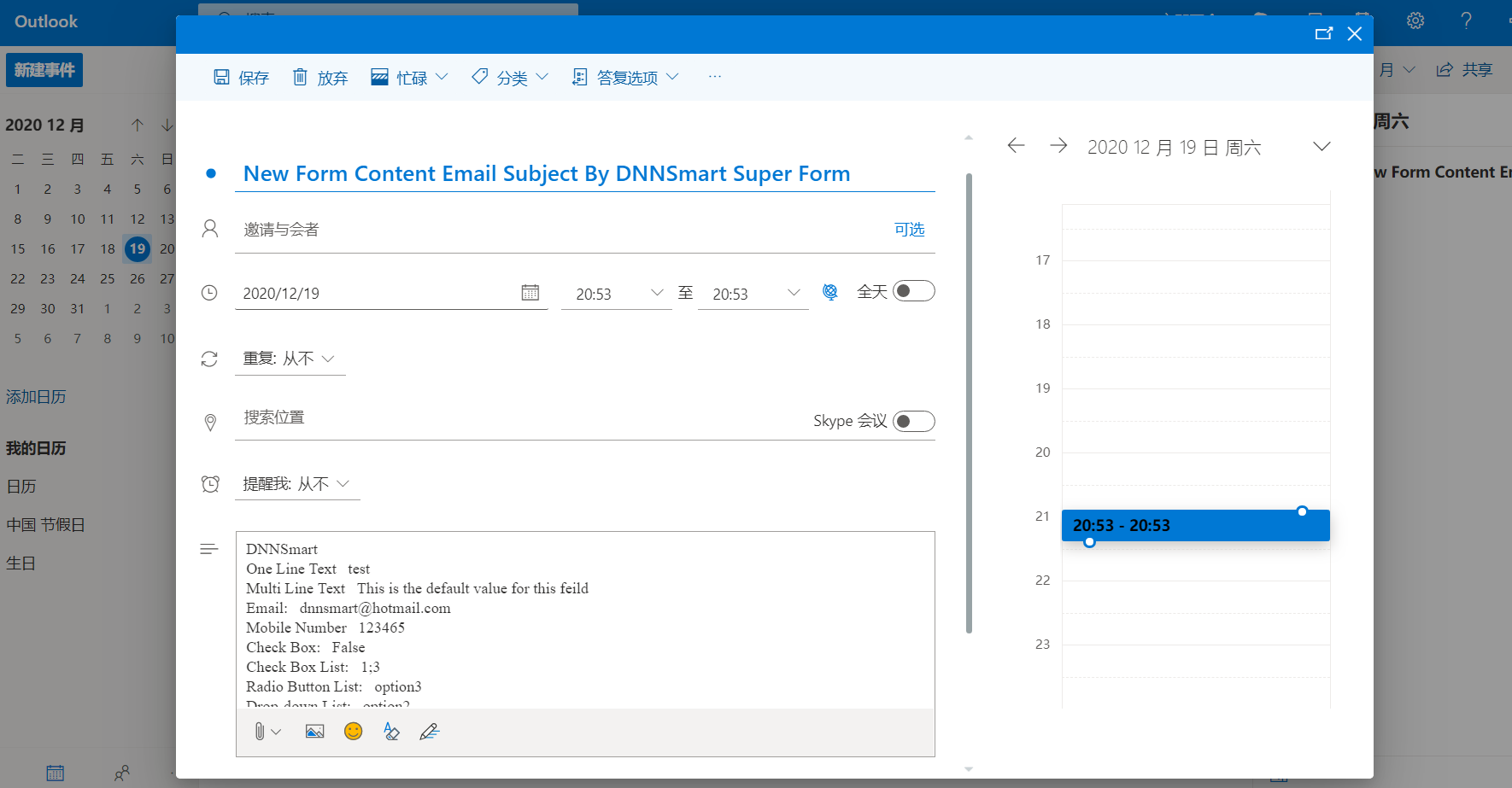Edit the event title field

[x=585, y=174]
